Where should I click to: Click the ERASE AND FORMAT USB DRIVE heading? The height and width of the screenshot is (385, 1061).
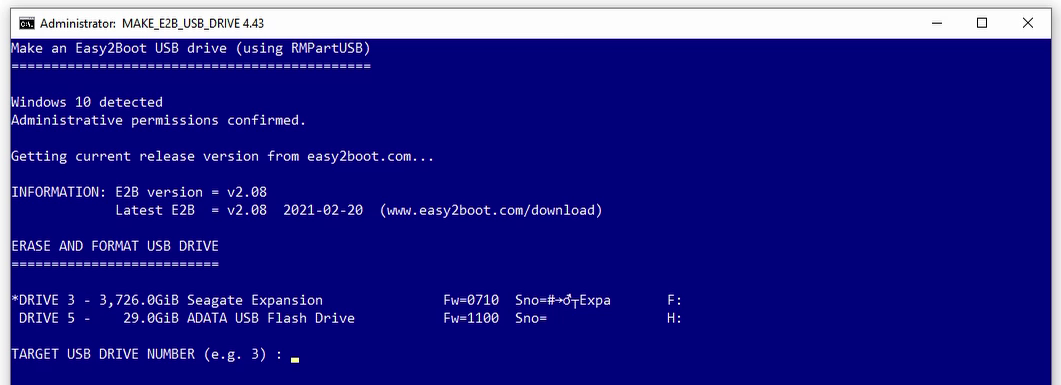pyautogui.click(x=115, y=246)
